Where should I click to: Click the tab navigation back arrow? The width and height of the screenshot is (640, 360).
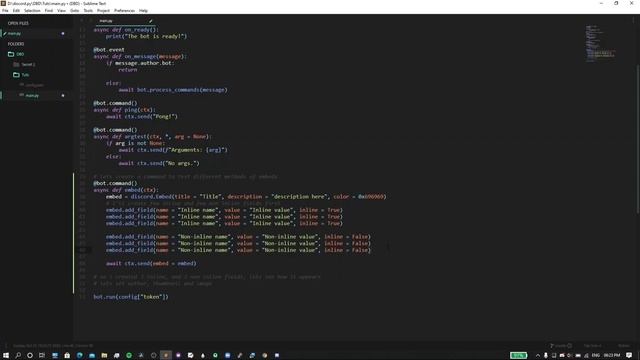click(x=82, y=21)
